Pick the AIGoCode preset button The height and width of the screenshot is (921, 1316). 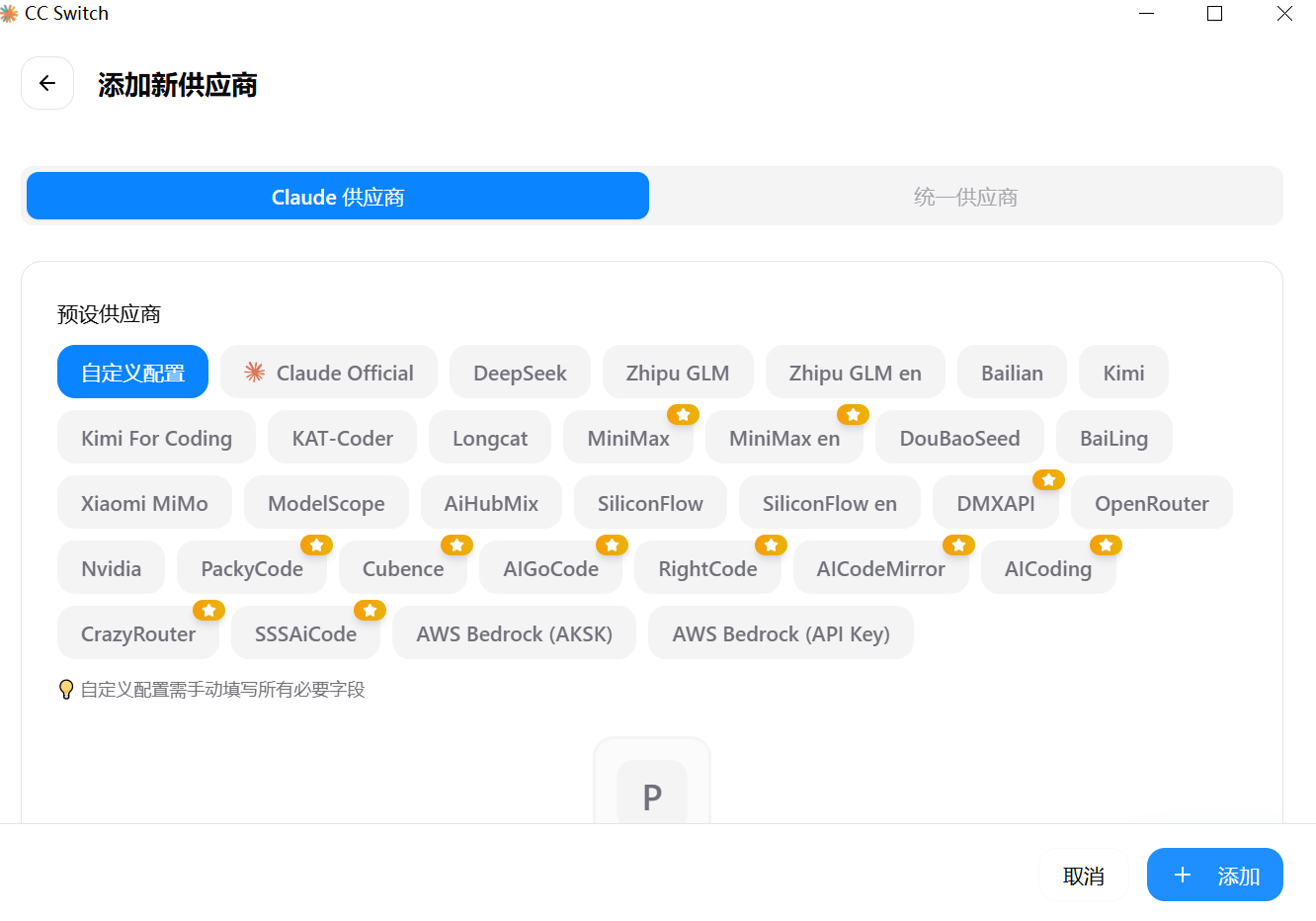(550, 567)
